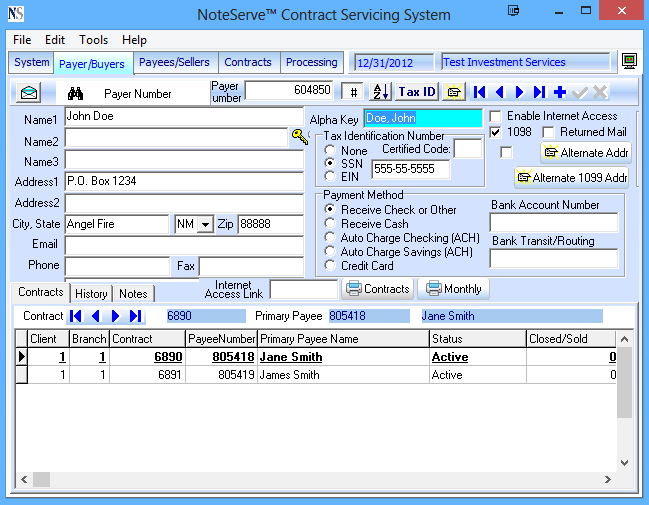Image resolution: width=649 pixels, height=505 pixels.
Task: Add new payer with blue plus icon
Action: click(559, 92)
